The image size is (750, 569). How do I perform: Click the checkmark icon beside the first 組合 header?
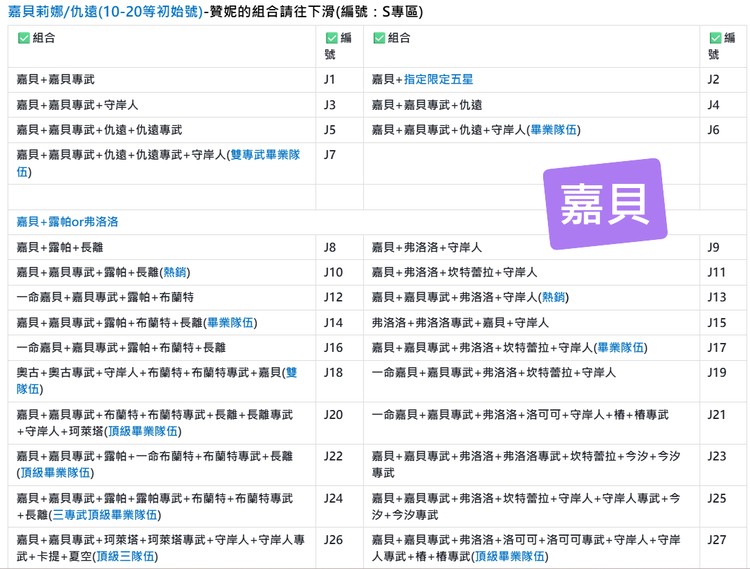(x=24, y=38)
